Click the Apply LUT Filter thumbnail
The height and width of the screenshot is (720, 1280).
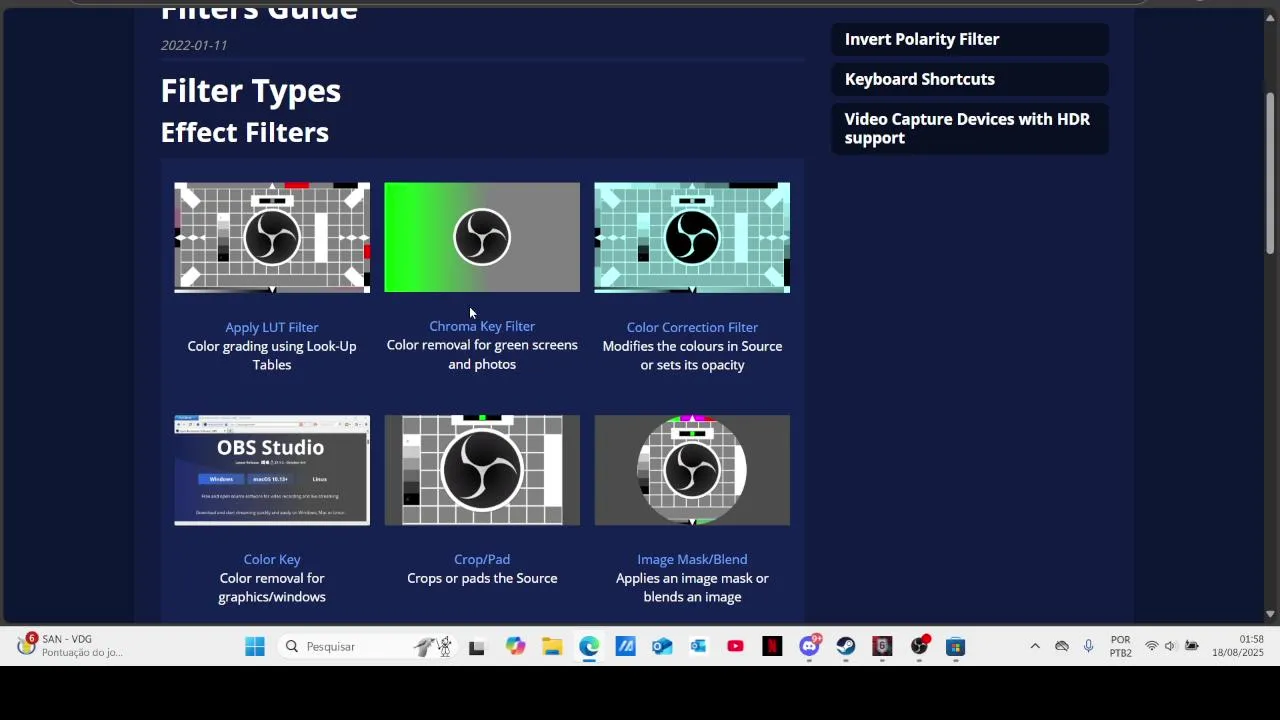click(272, 238)
